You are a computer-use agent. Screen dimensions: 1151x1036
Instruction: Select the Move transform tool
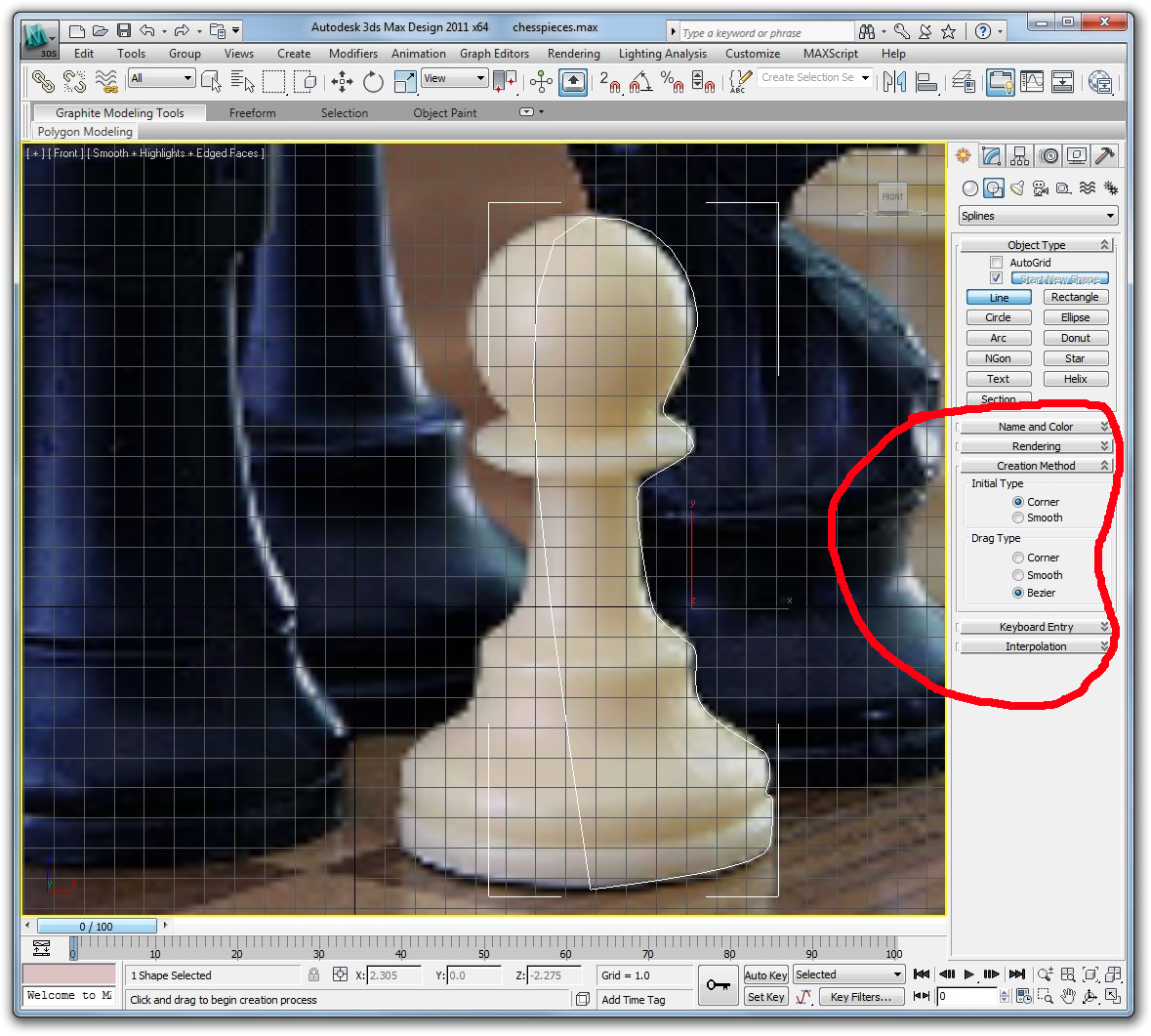coord(342,82)
